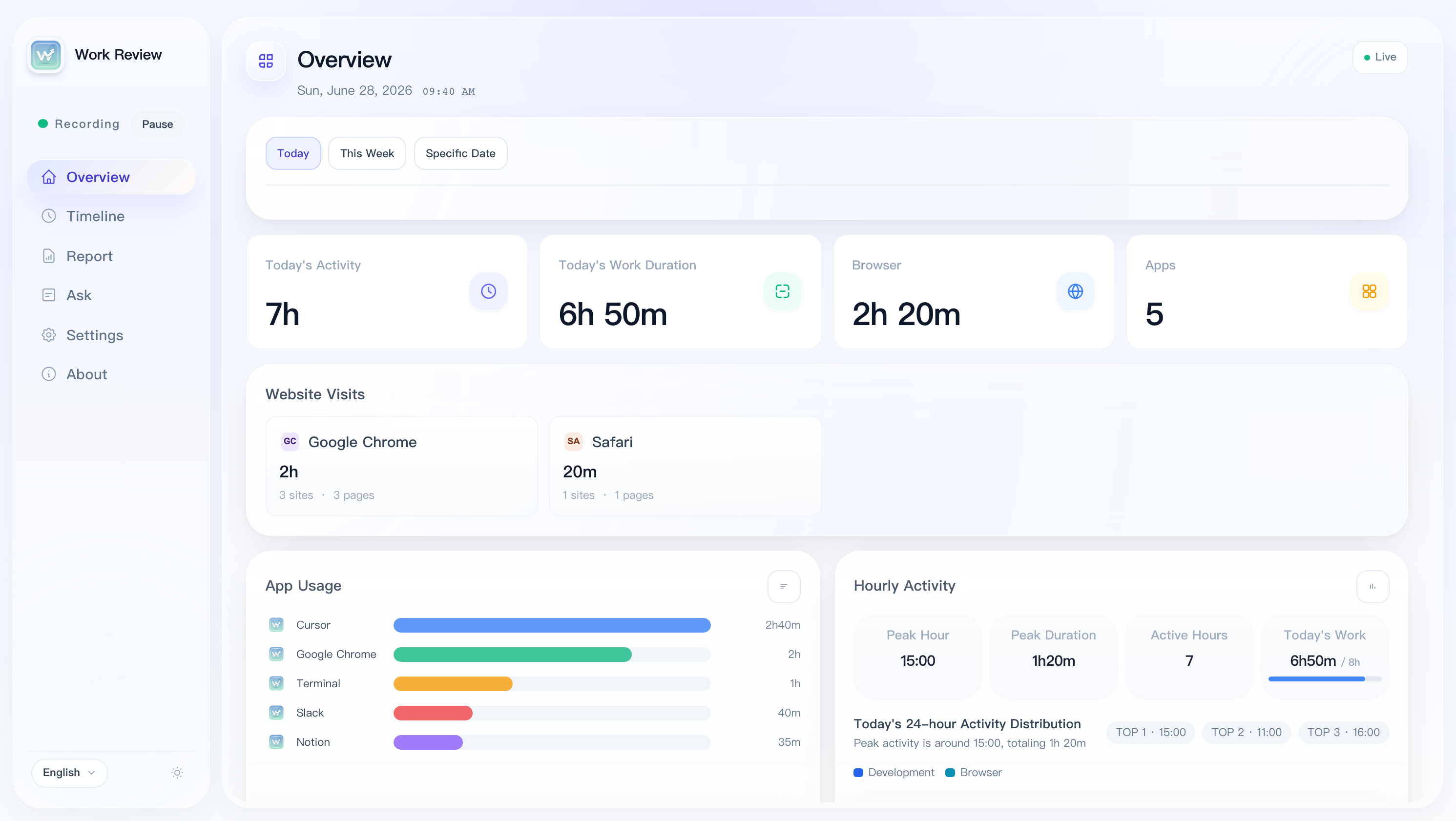This screenshot has height=821, width=1456.
Task: Click the Google Chrome green usage bar
Action: pyautogui.click(x=512, y=654)
